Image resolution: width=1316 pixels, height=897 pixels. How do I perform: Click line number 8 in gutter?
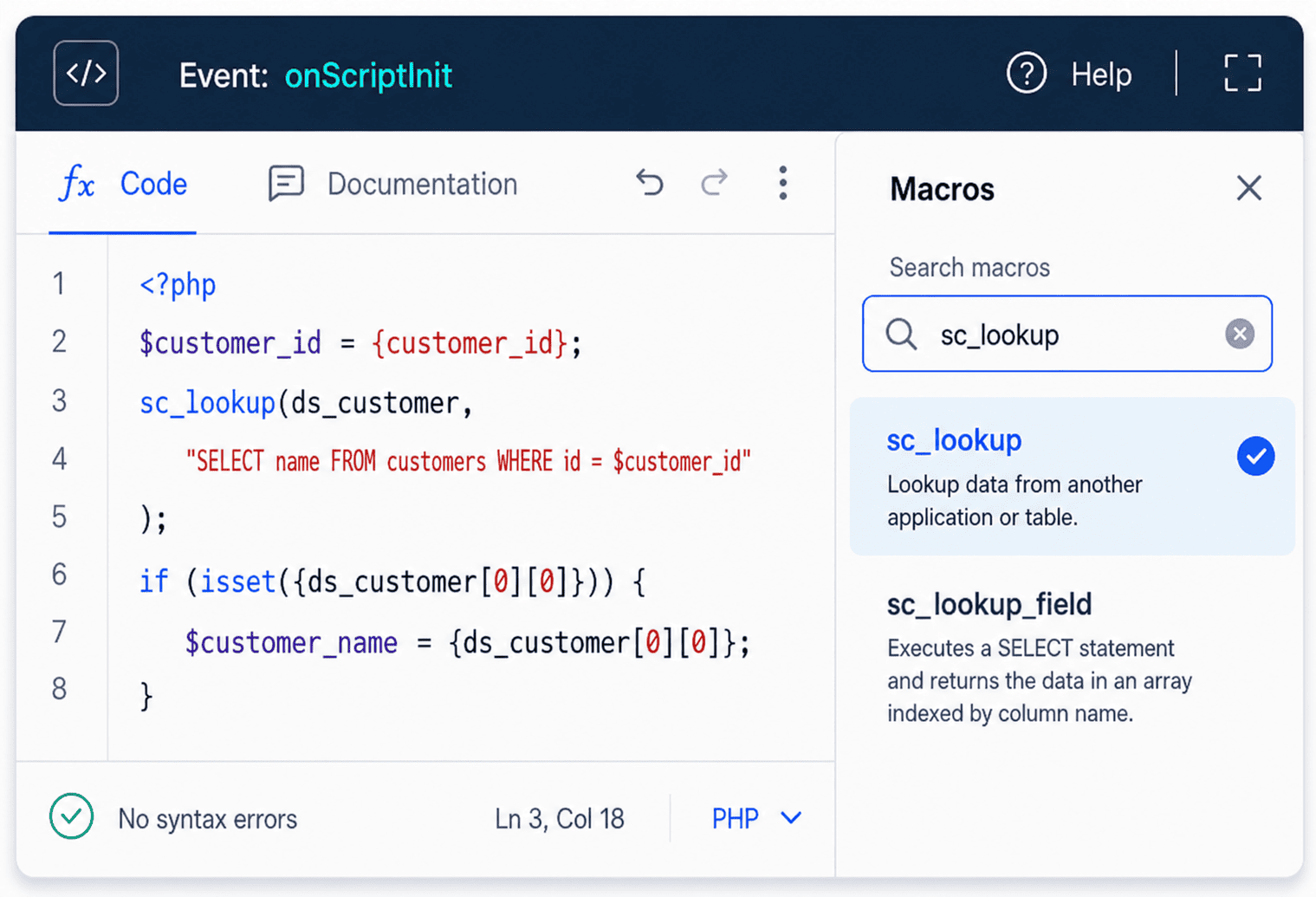pos(59,689)
